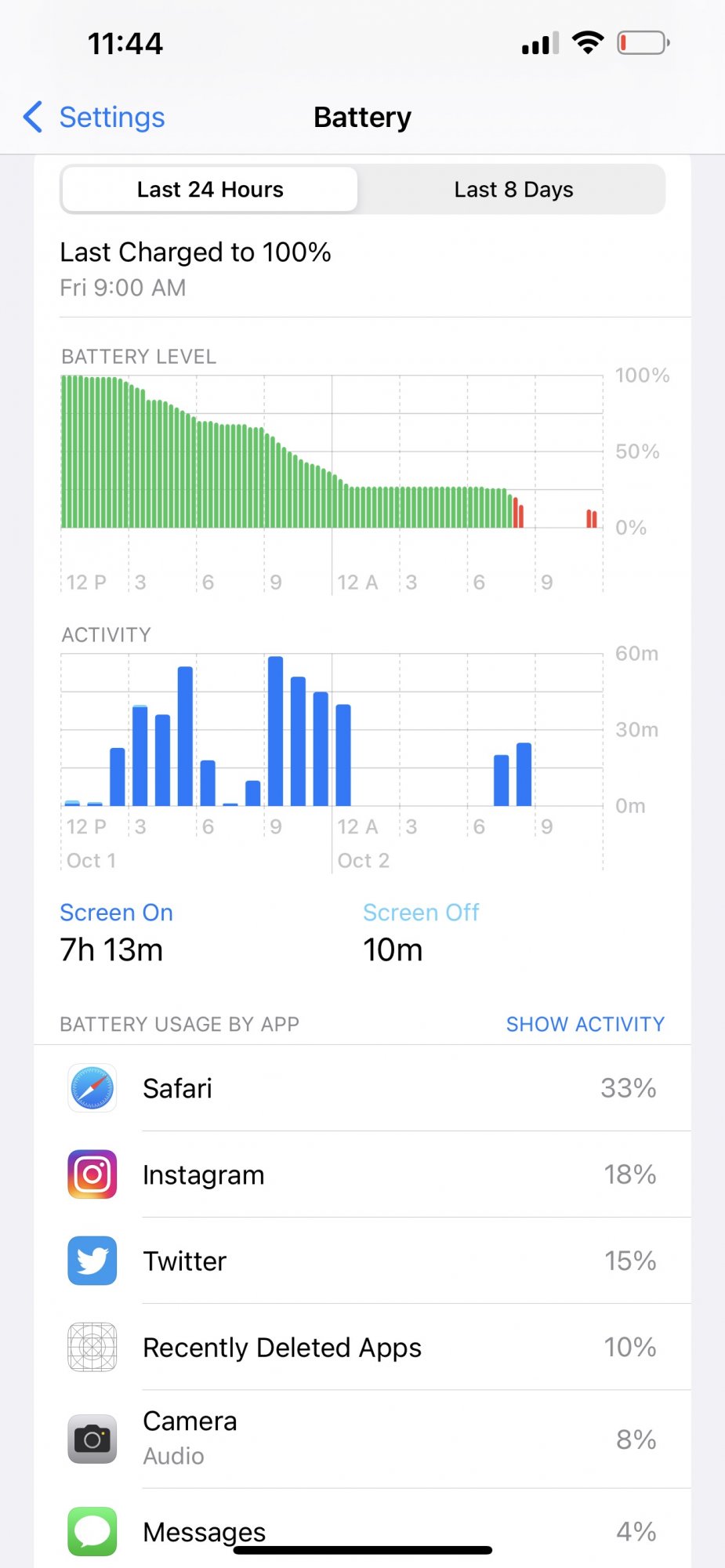The height and width of the screenshot is (1568, 725).
Task: Tap the low battery status icon
Action: pyautogui.click(x=643, y=42)
